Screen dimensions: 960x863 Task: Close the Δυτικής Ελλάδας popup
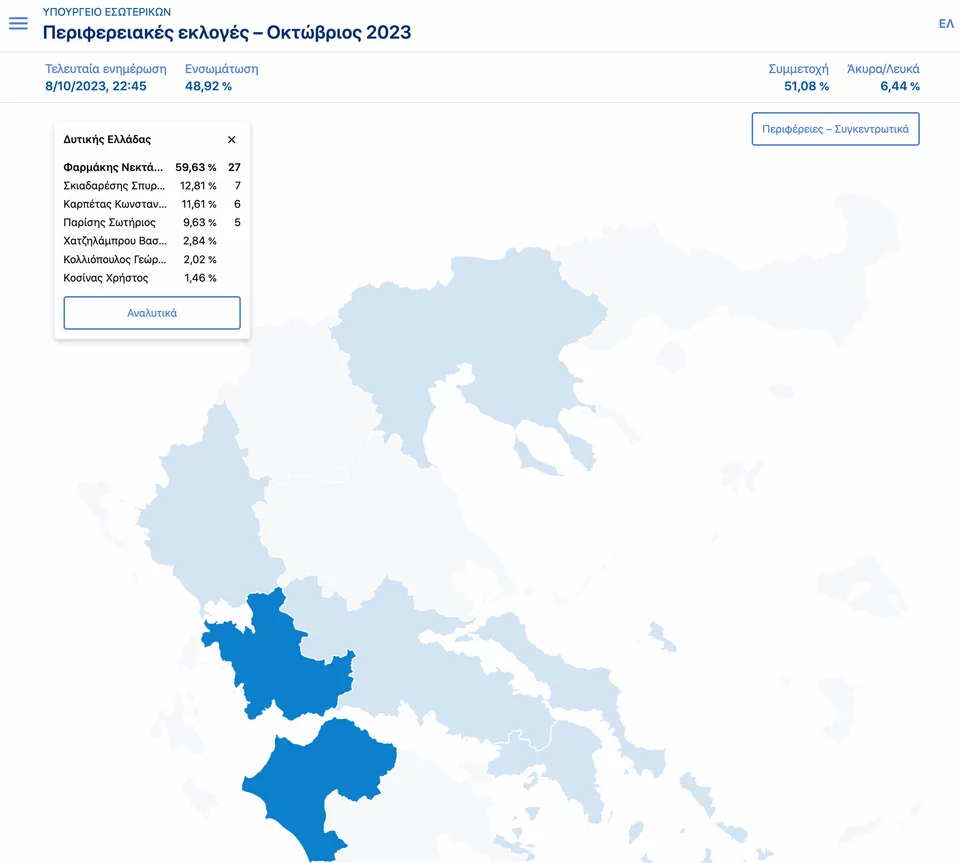231,140
